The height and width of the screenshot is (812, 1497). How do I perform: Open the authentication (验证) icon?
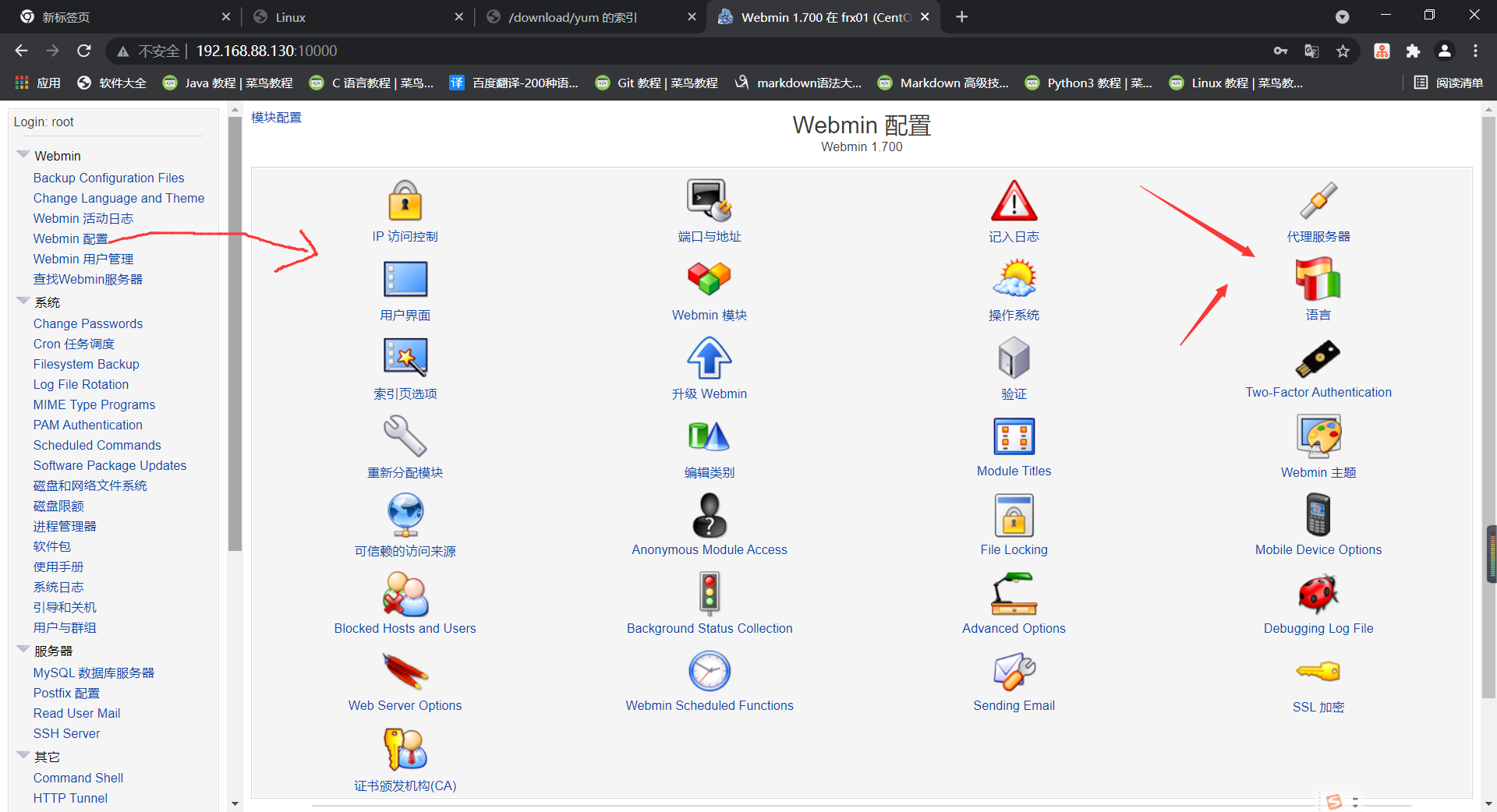tap(1014, 358)
